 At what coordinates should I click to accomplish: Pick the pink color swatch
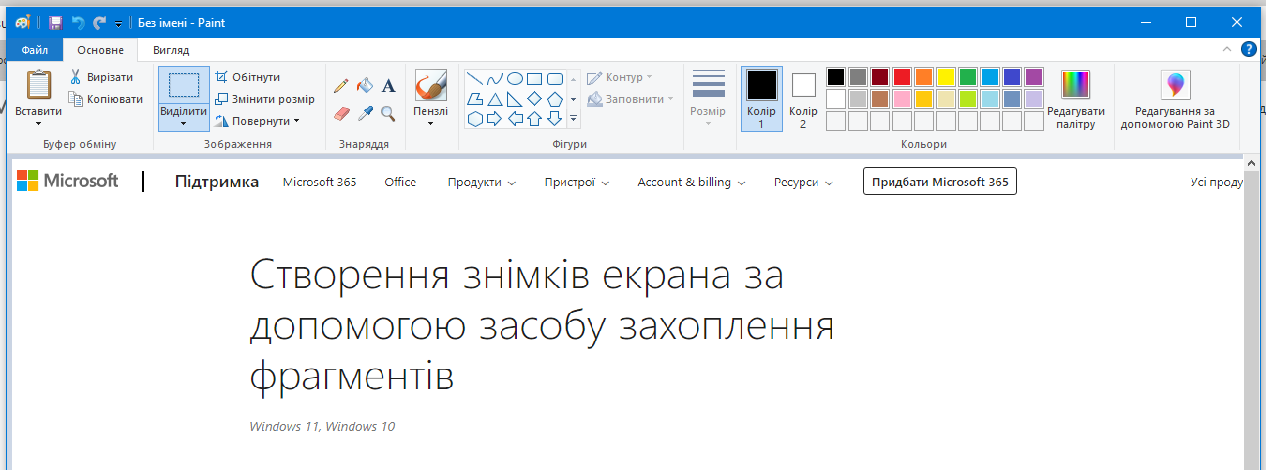[x=902, y=99]
